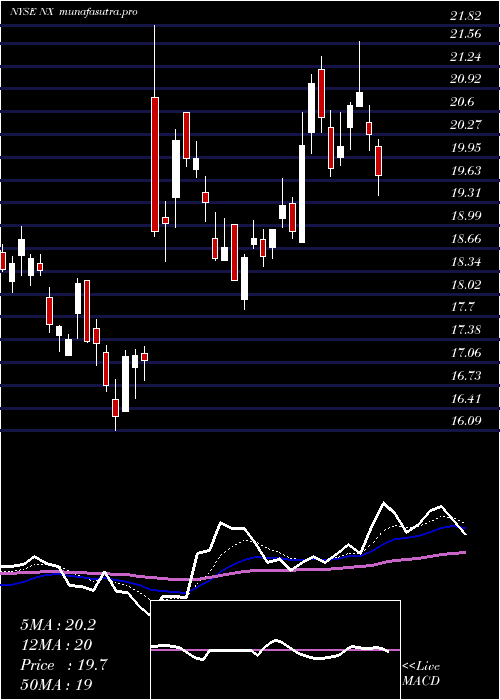Click the 18.02 price axis label
Image resolution: width=500 pixels, height=700 pixels.
pyautogui.click(x=466, y=284)
